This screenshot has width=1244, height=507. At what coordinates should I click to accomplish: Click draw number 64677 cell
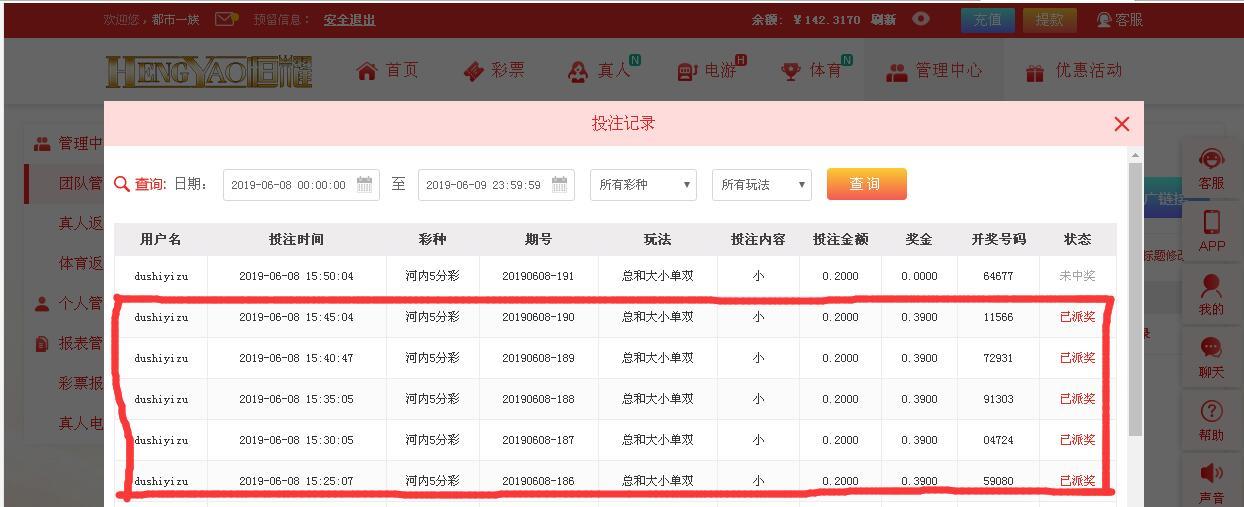tap(998, 276)
